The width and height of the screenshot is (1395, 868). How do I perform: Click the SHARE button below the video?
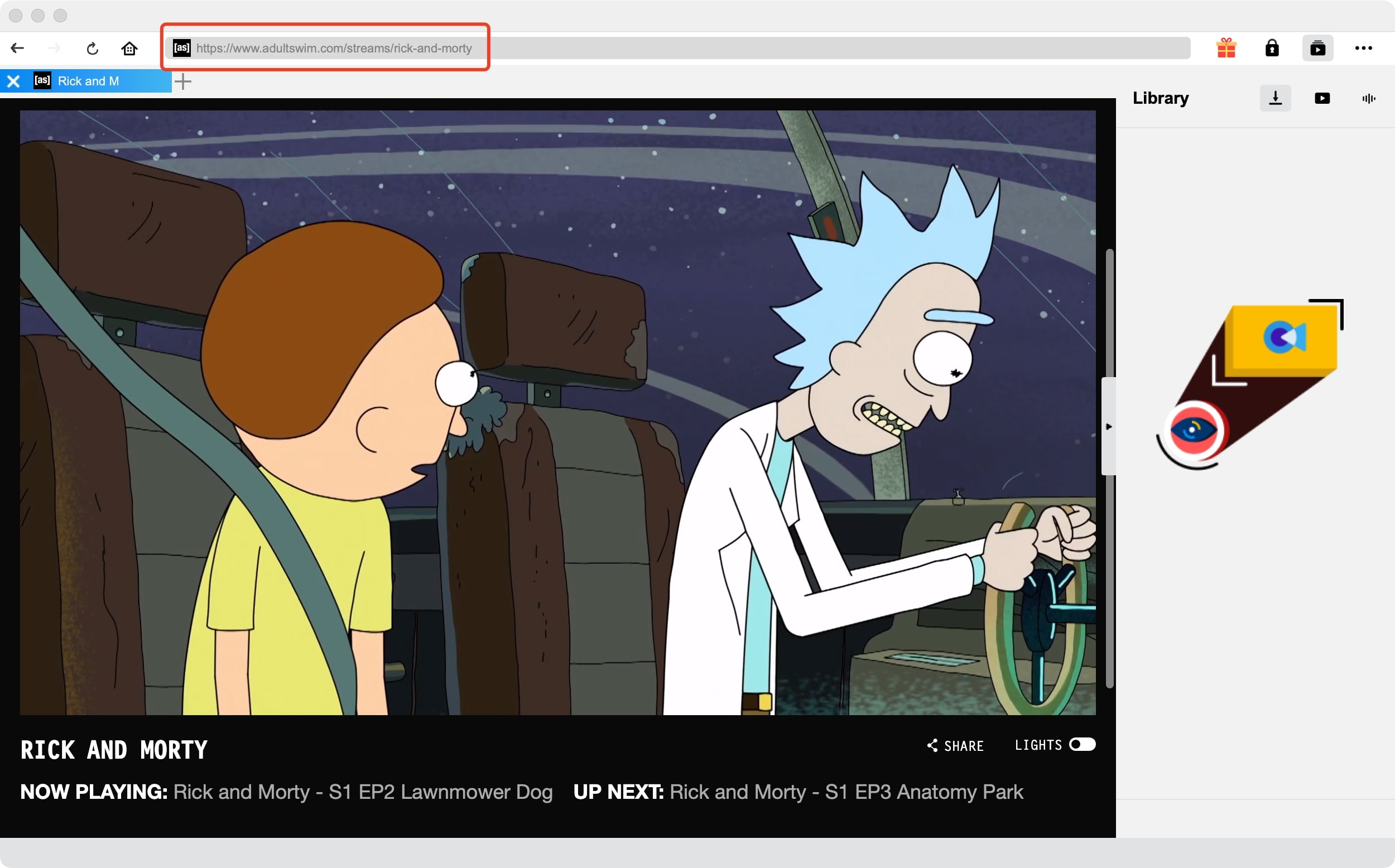[x=955, y=746]
